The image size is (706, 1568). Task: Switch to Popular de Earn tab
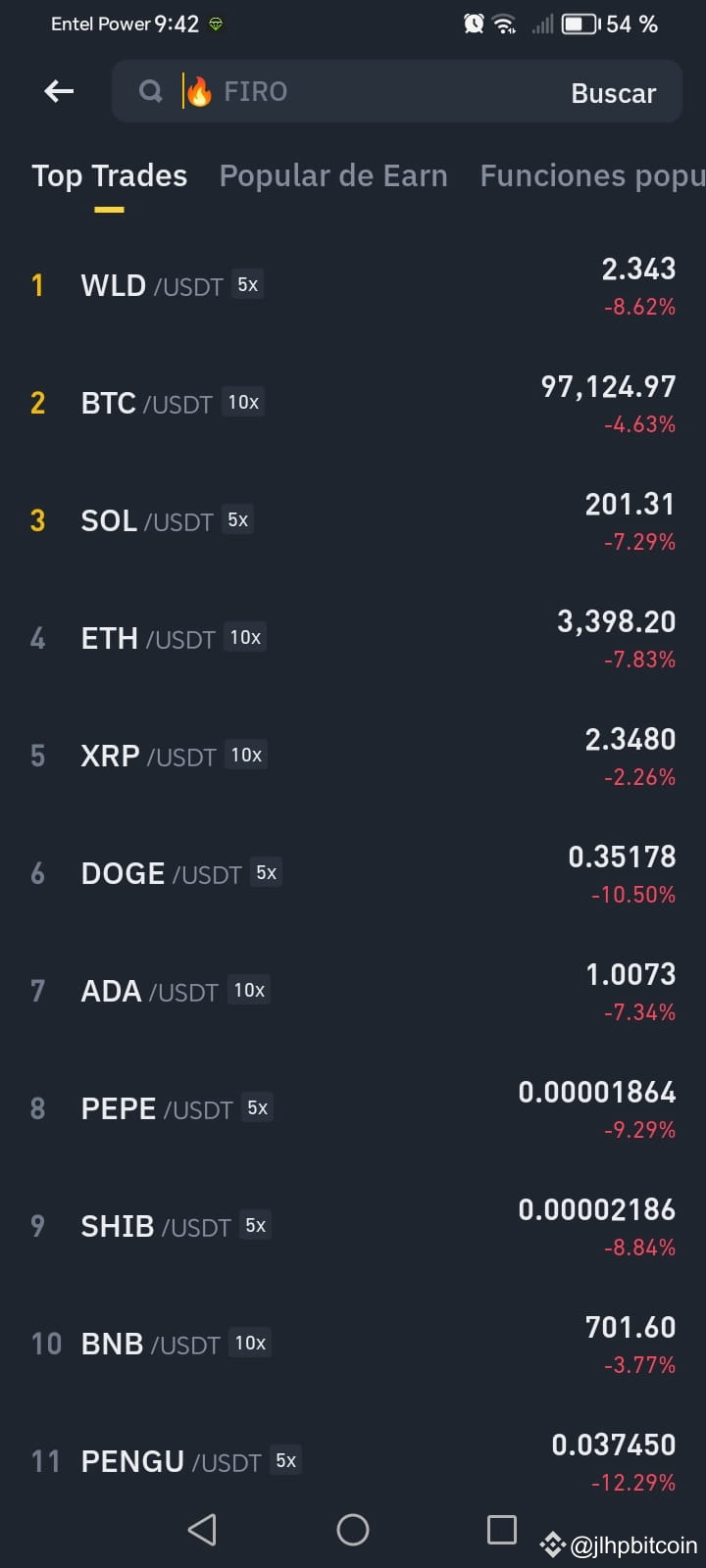(x=333, y=175)
